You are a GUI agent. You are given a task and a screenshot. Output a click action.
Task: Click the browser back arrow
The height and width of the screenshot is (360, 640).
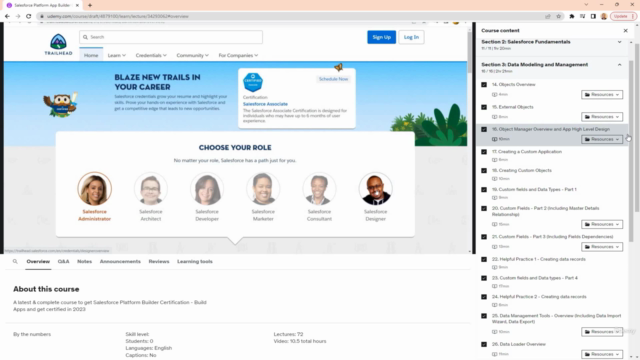pyautogui.click(x=7, y=16)
